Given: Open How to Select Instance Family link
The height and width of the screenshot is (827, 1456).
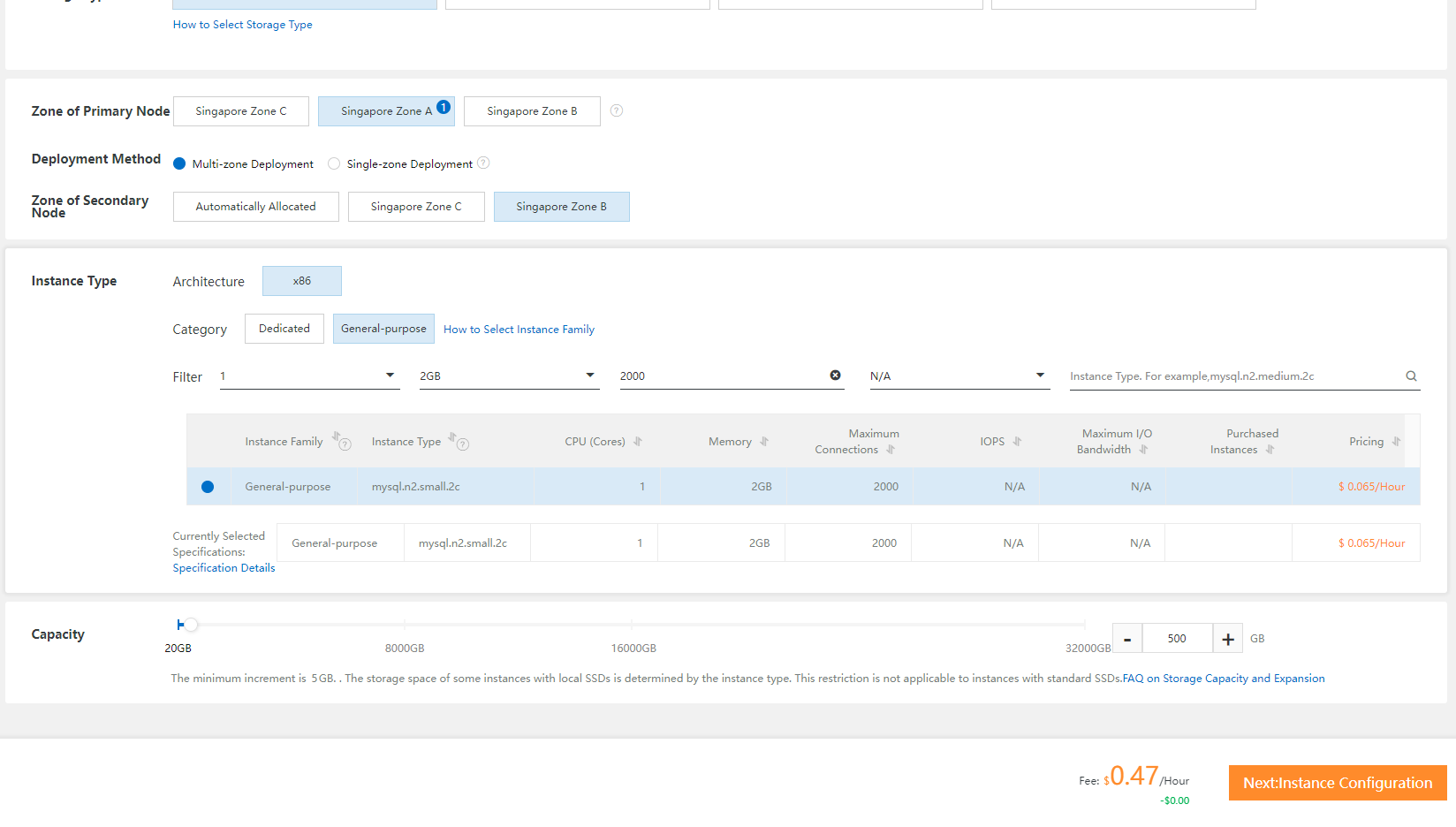Looking at the screenshot, I should point(519,330).
